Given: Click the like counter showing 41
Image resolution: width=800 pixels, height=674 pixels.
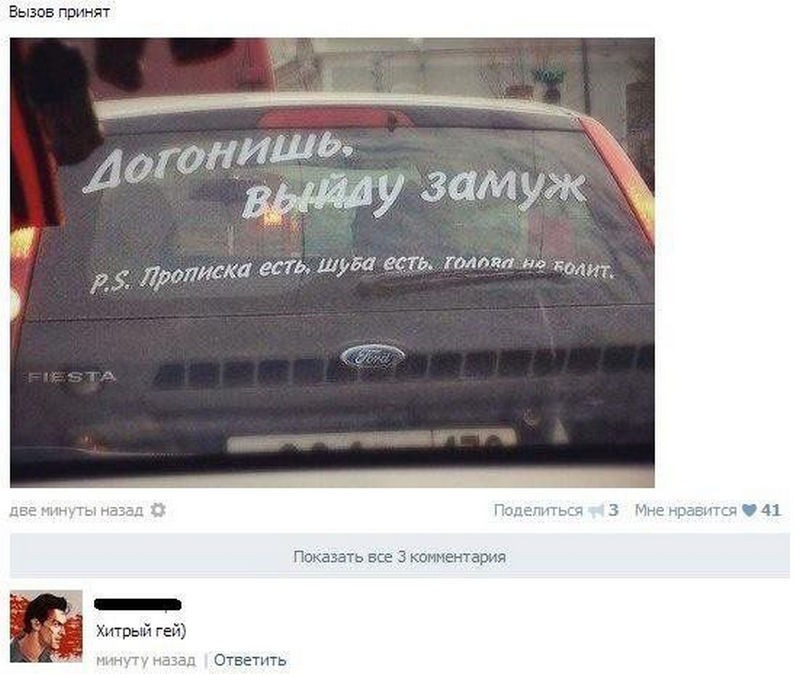Looking at the screenshot, I should pyautogui.click(x=771, y=510).
